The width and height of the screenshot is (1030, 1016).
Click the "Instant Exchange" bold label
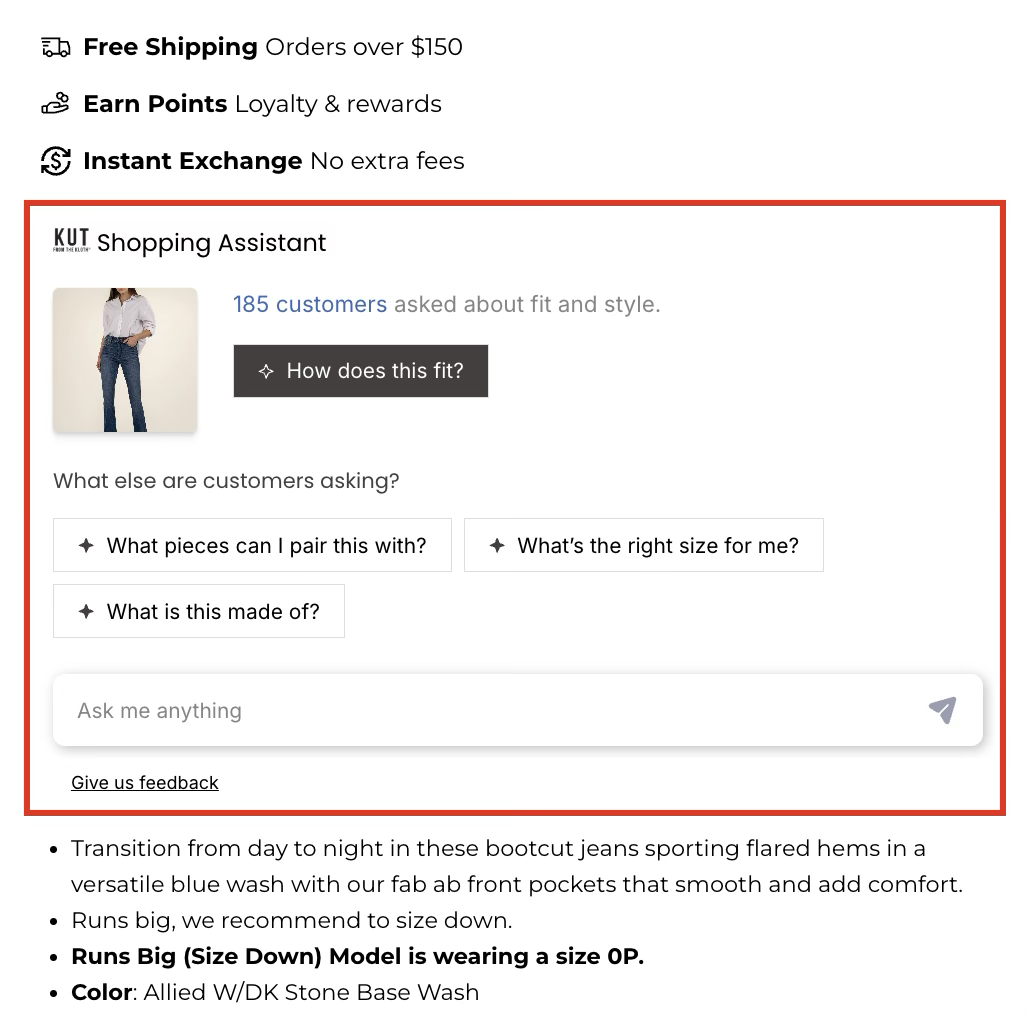click(192, 161)
